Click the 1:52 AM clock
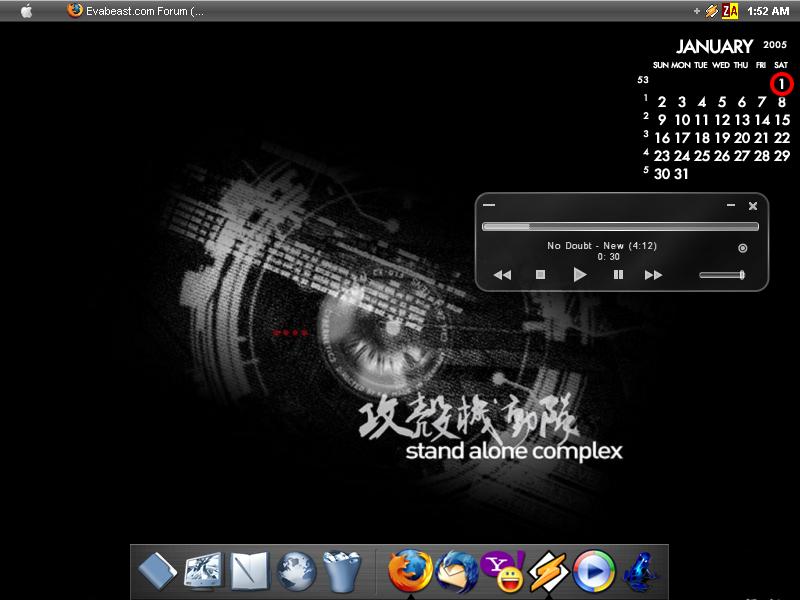Viewport: 800px width, 600px height. point(768,11)
